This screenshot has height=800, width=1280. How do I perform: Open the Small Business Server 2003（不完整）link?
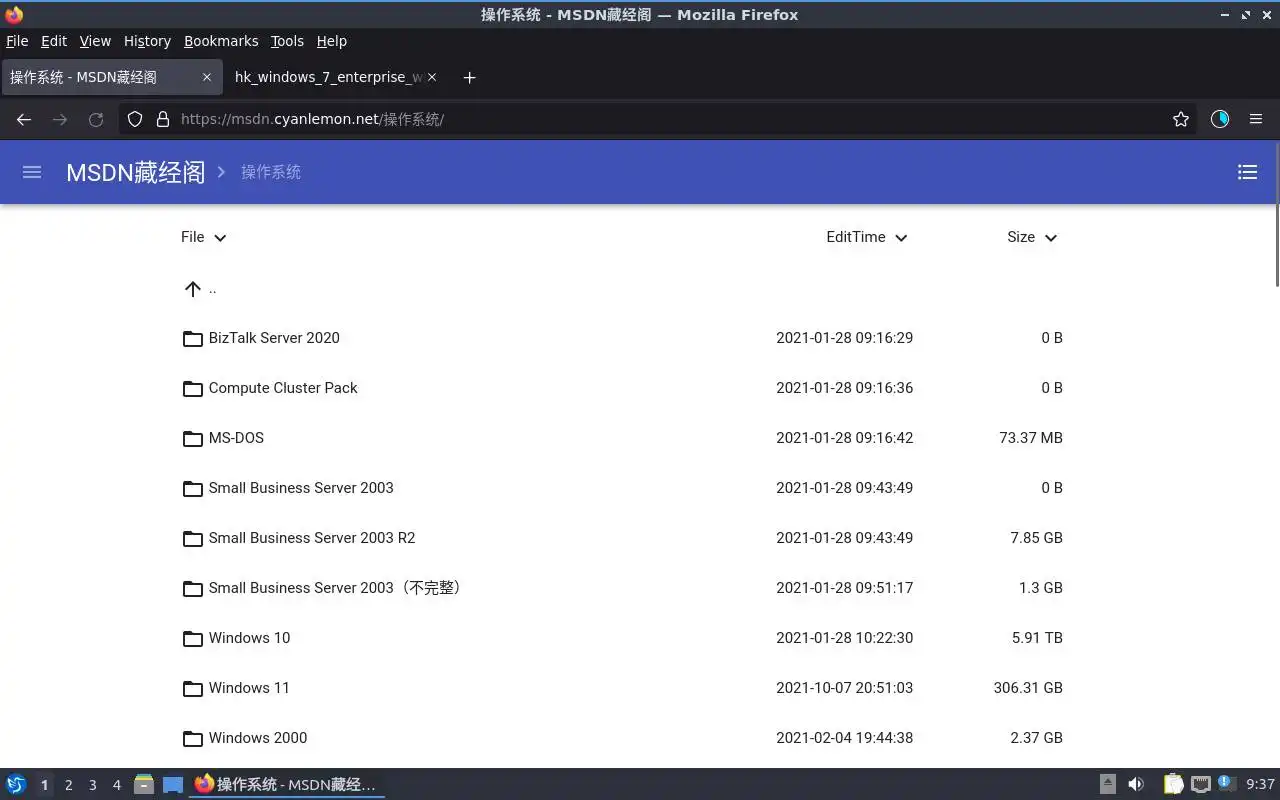(x=337, y=588)
